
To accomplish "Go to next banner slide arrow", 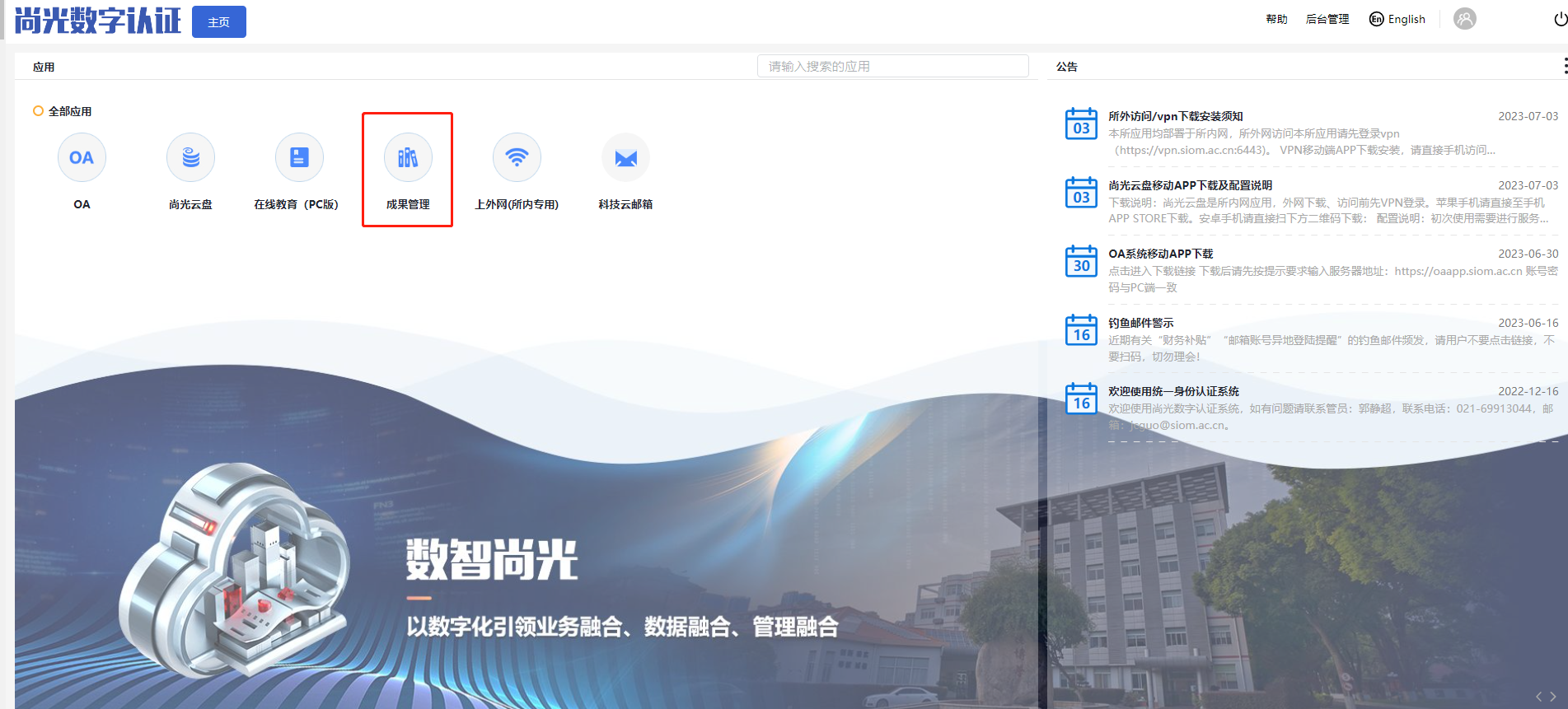I will (x=1553, y=697).
